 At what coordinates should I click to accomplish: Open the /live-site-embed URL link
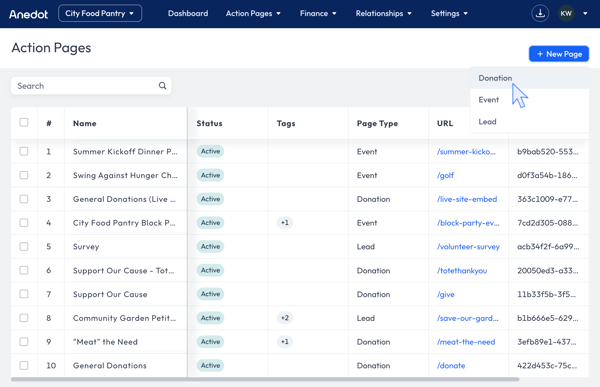click(467, 199)
